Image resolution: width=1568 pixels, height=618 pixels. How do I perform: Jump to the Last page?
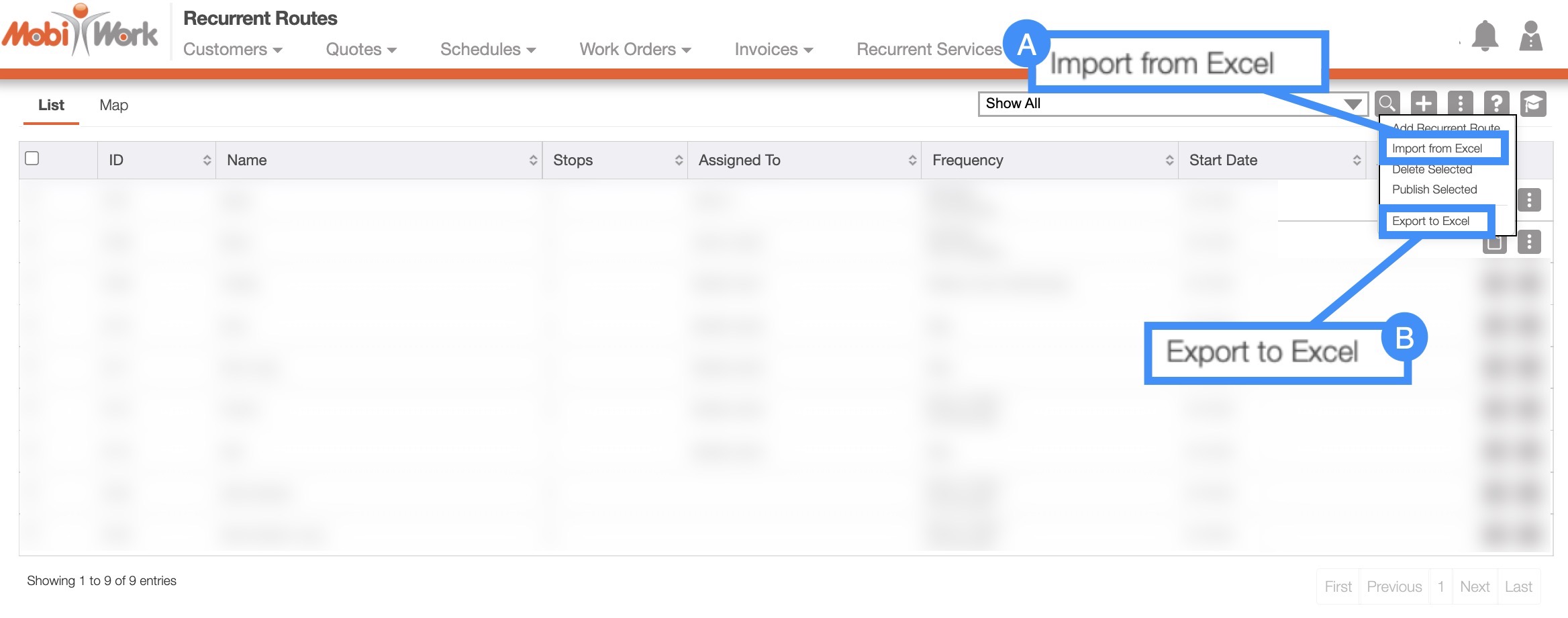(x=1518, y=586)
